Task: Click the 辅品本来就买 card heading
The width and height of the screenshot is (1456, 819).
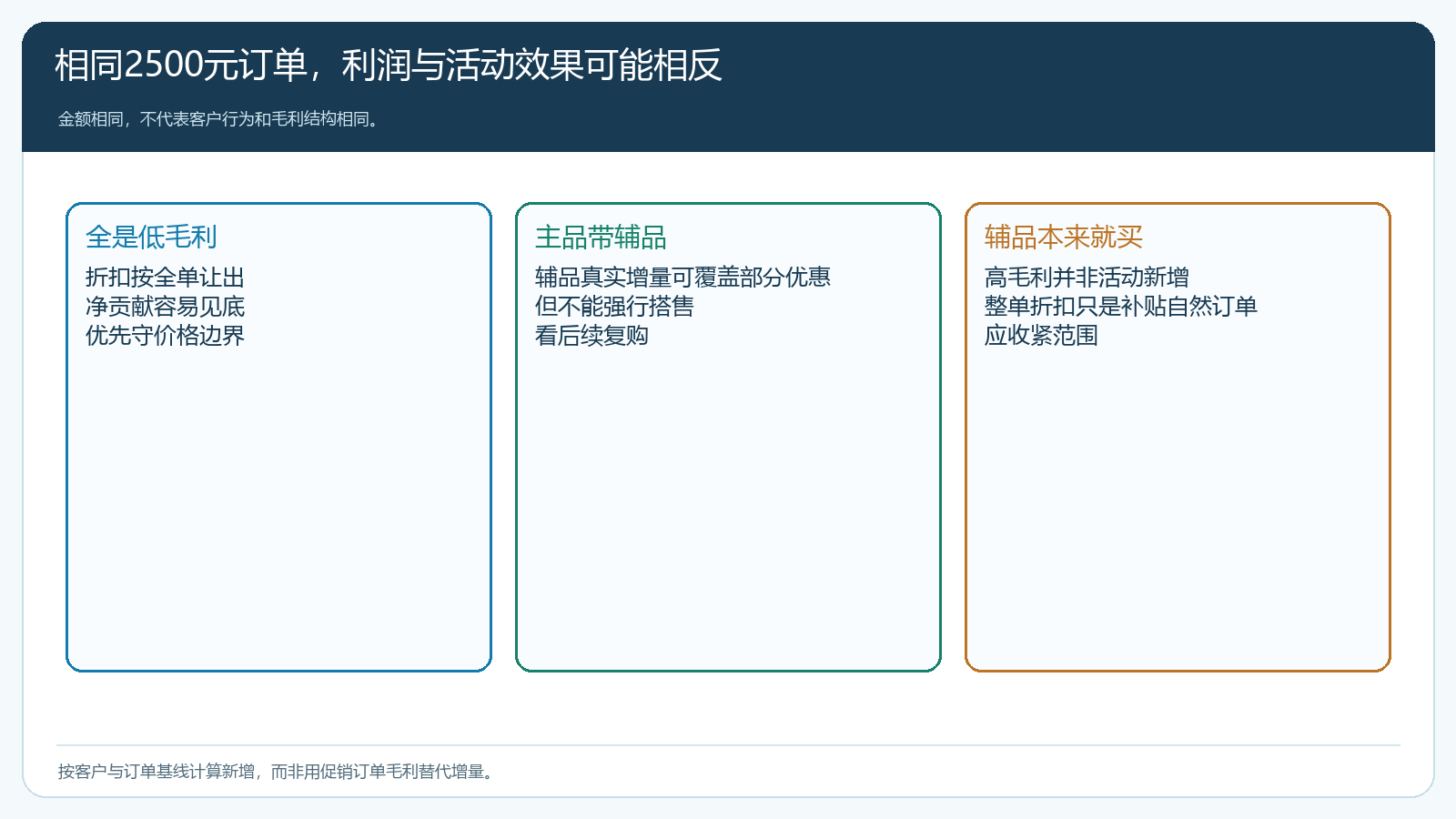Action: click(x=1064, y=238)
